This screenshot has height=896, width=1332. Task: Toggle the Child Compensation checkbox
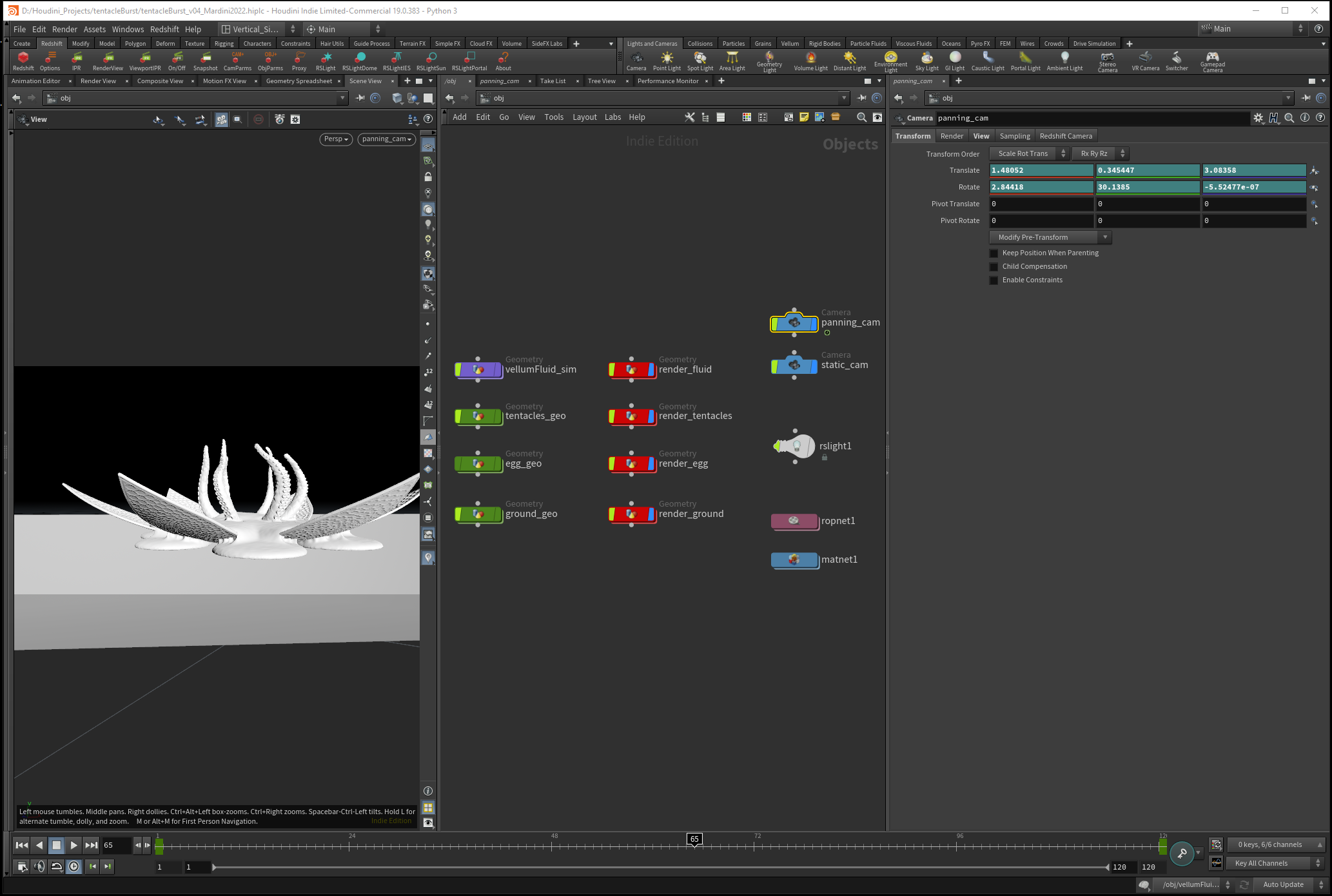[x=994, y=267]
